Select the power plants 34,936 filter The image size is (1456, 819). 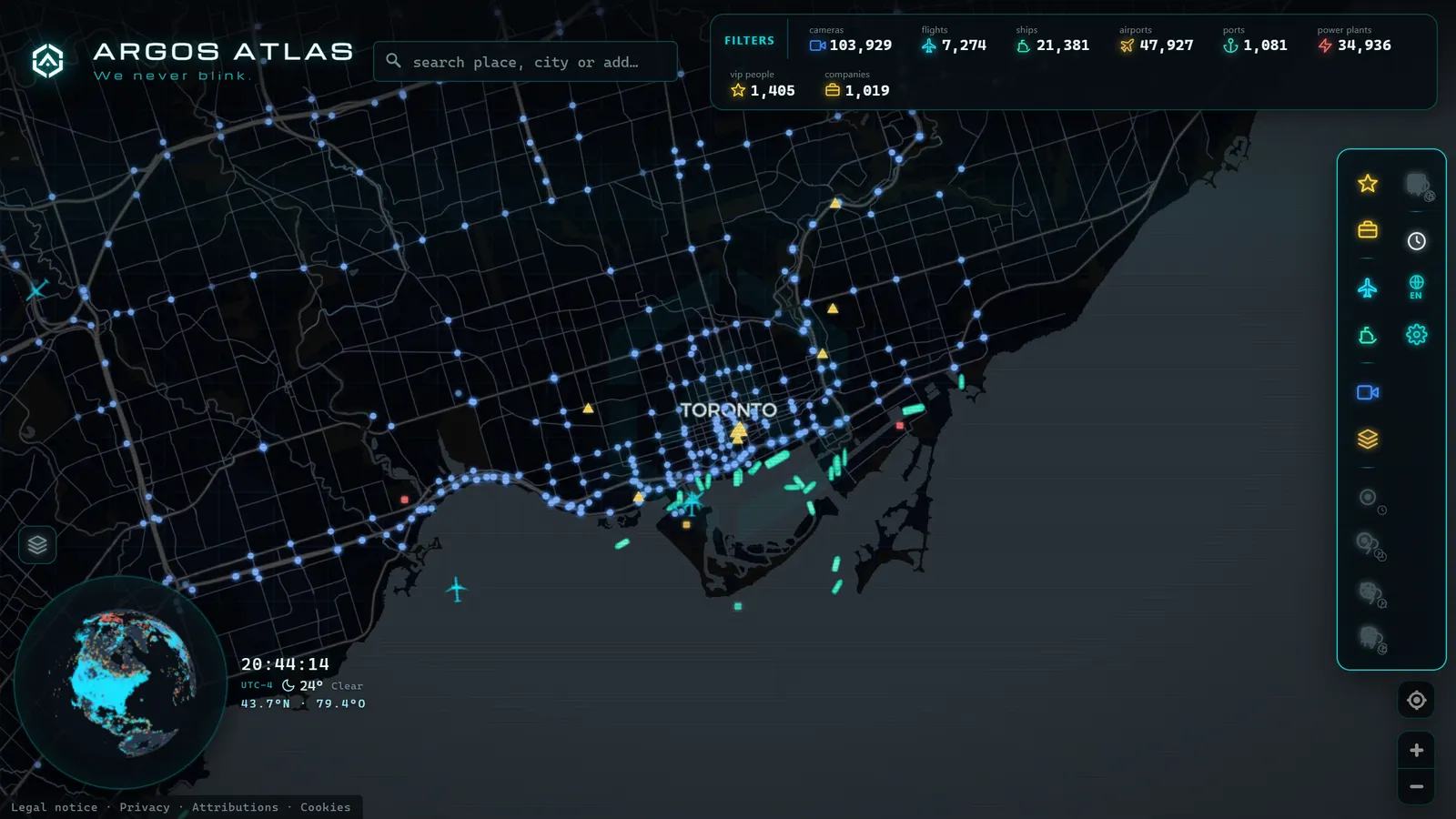pos(1354,39)
